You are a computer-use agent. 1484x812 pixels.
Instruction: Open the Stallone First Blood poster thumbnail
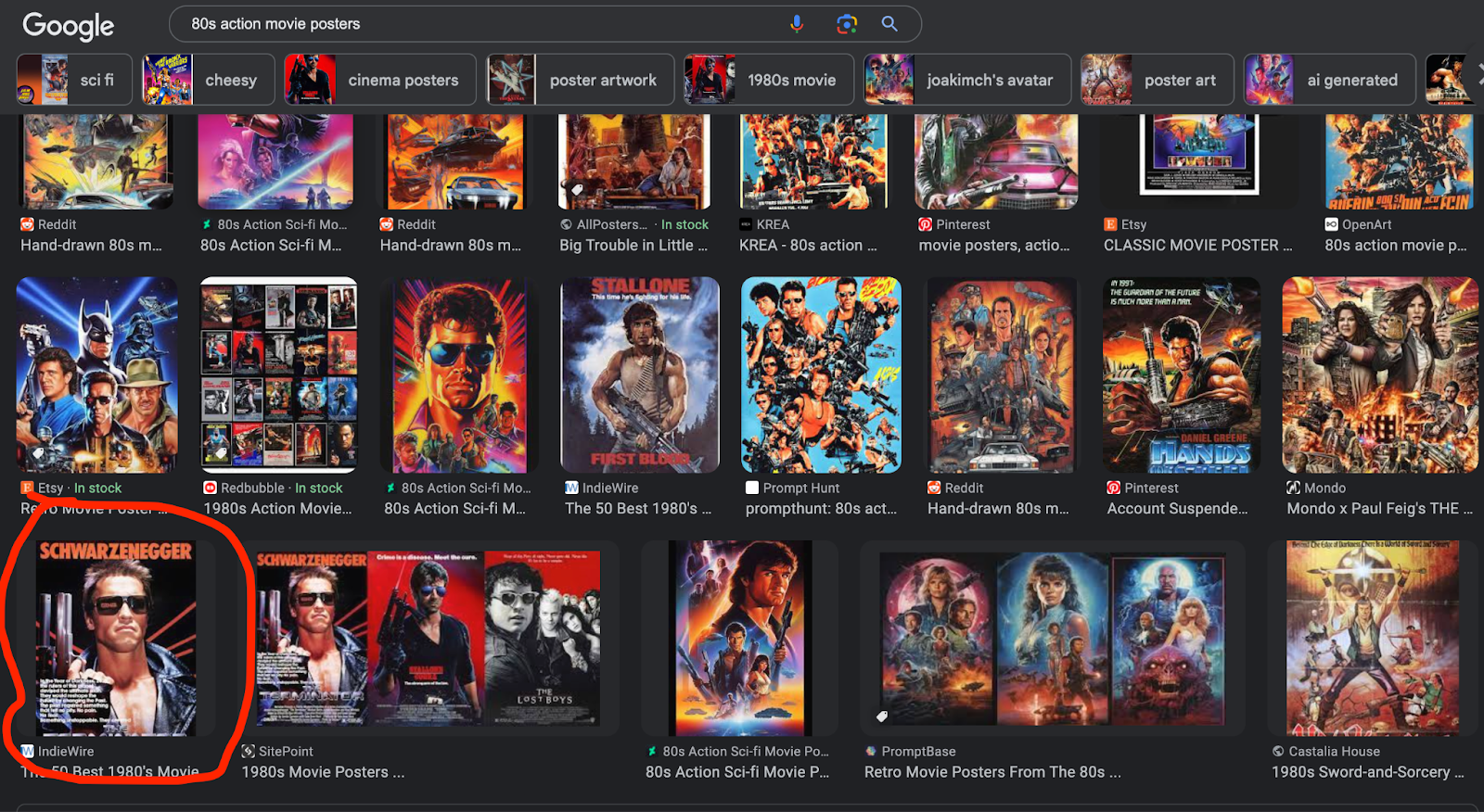(x=640, y=374)
